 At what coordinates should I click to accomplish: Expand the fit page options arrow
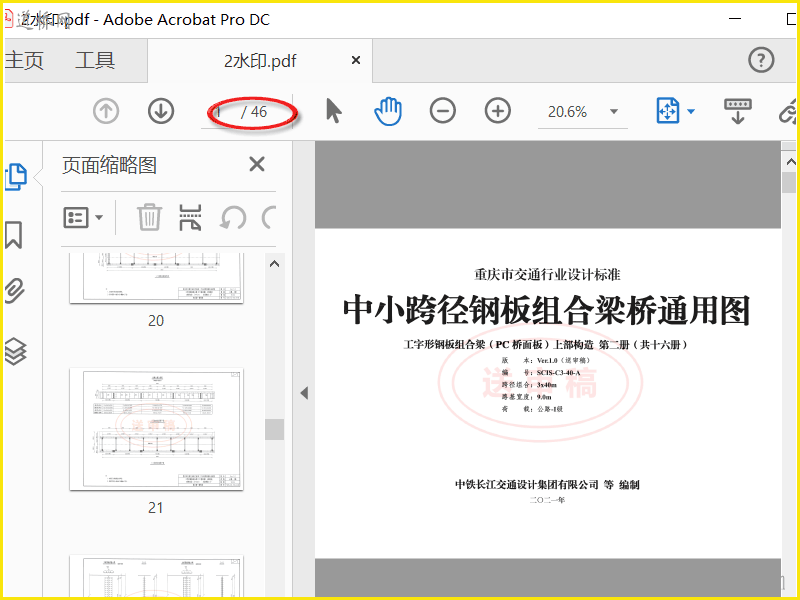pos(691,111)
